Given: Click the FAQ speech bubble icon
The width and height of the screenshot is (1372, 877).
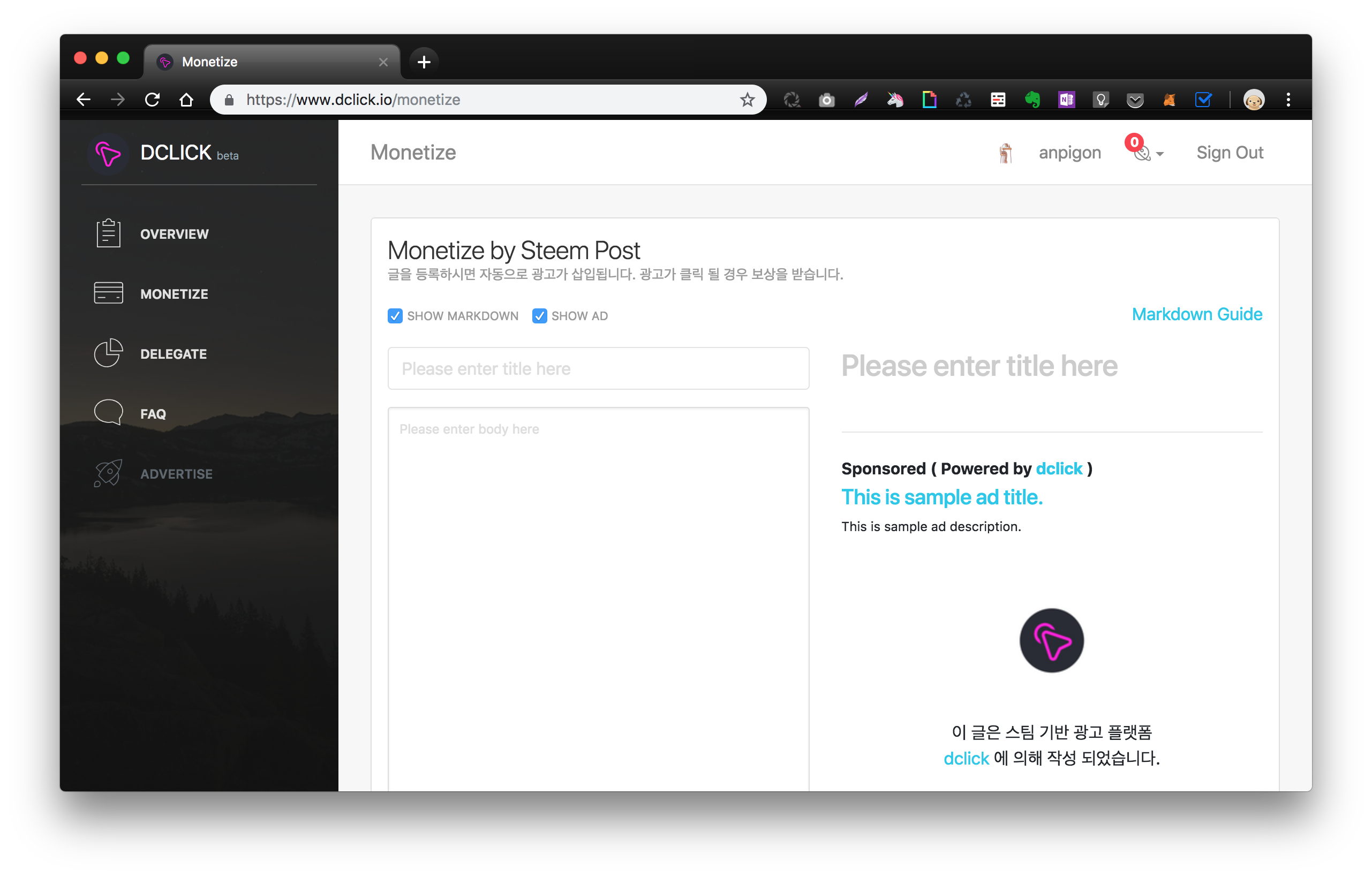Looking at the screenshot, I should pos(108,413).
